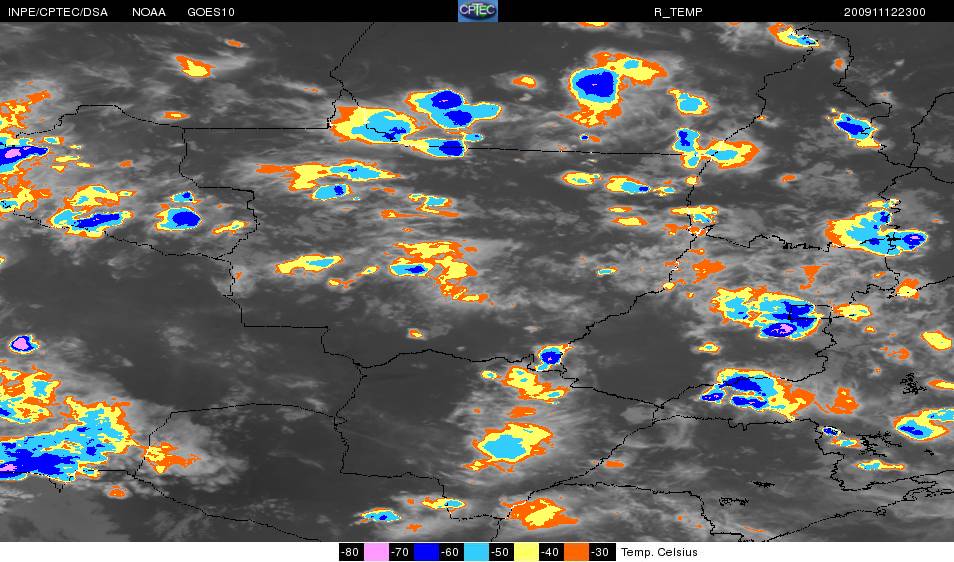954x562 pixels.
Task: Click the yellow -50 to -40 legend swatch
Action: (x=526, y=552)
